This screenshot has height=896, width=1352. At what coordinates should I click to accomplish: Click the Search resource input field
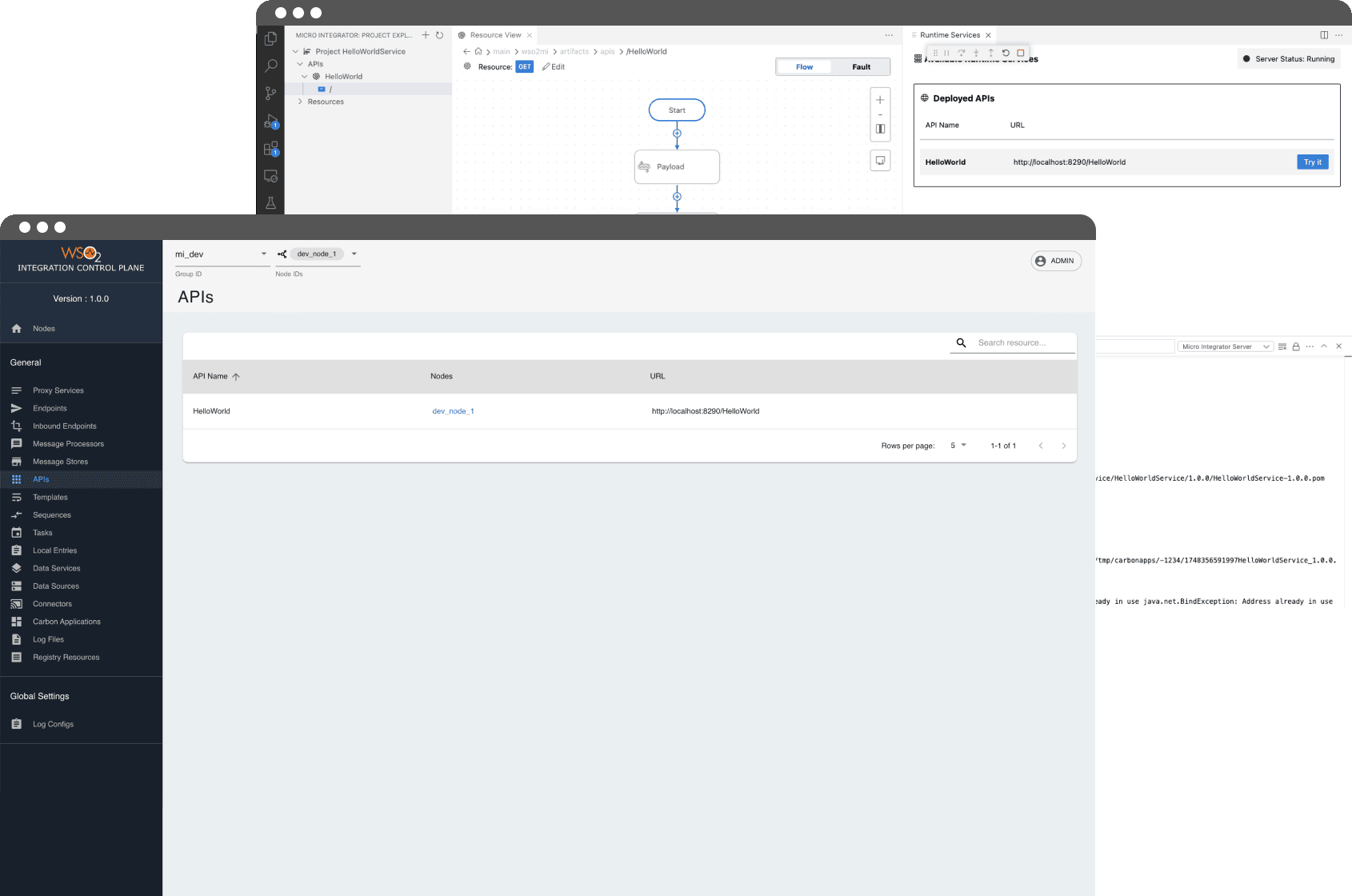point(1024,343)
